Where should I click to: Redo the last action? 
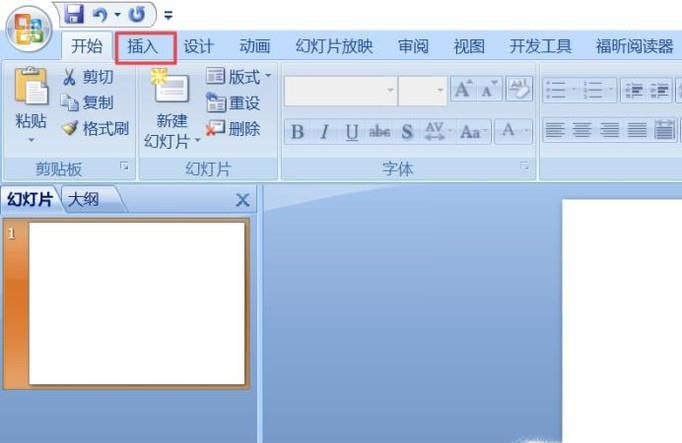click(137, 15)
